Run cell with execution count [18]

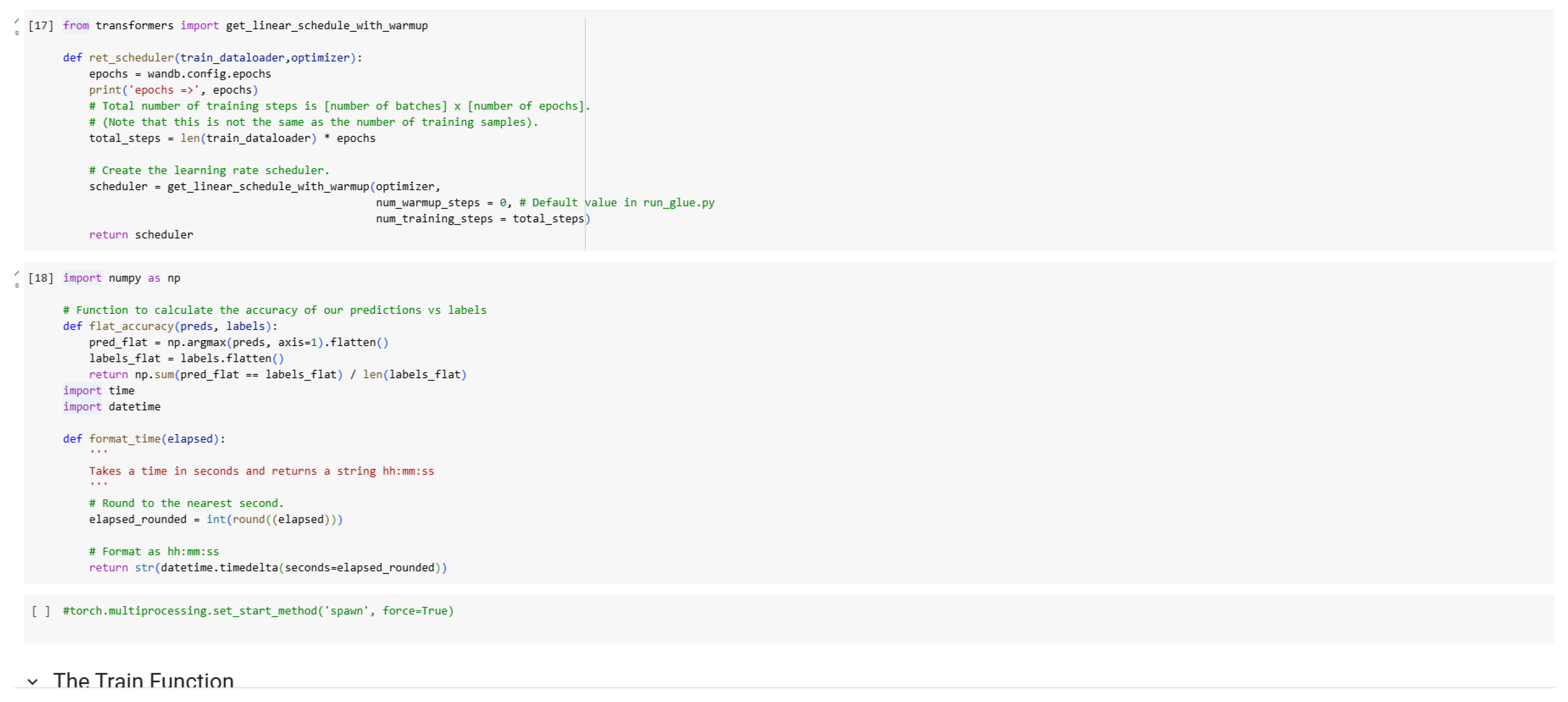tap(41, 278)
